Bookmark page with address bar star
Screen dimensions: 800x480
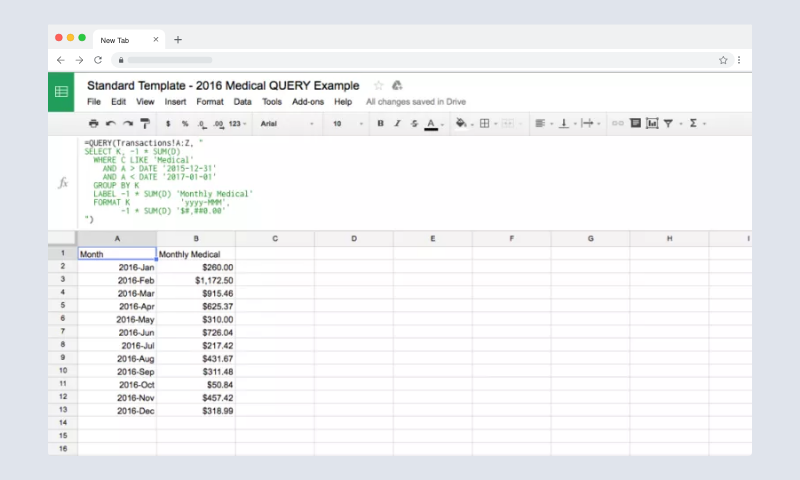[723, 60]
